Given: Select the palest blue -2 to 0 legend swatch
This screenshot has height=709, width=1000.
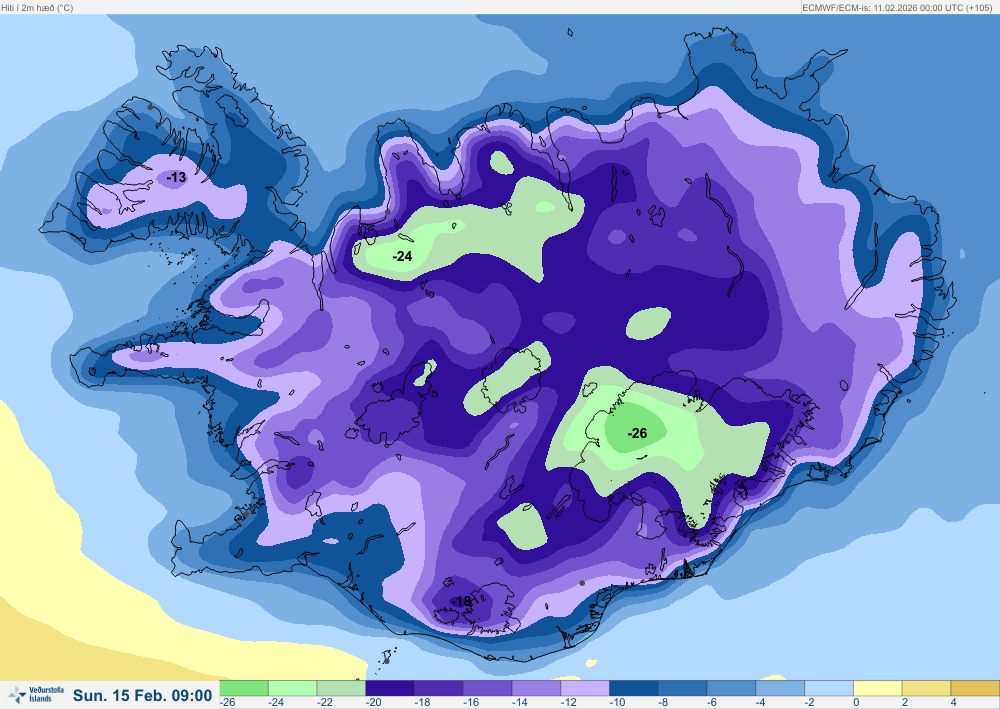Looking at the screenshot, I should click(829, 688).
